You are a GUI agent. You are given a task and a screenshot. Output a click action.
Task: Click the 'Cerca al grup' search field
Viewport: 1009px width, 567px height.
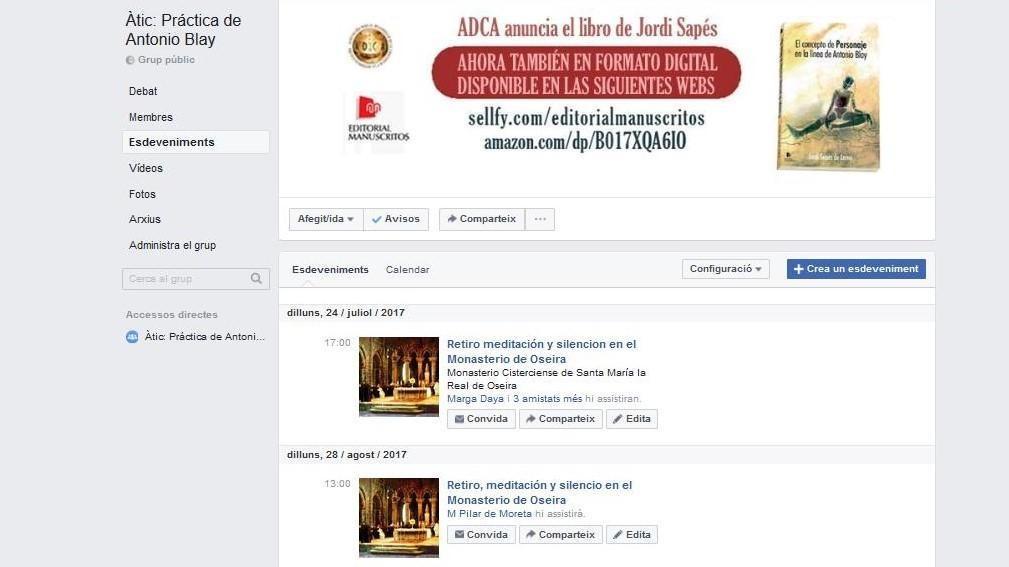(x=185, y=279)
